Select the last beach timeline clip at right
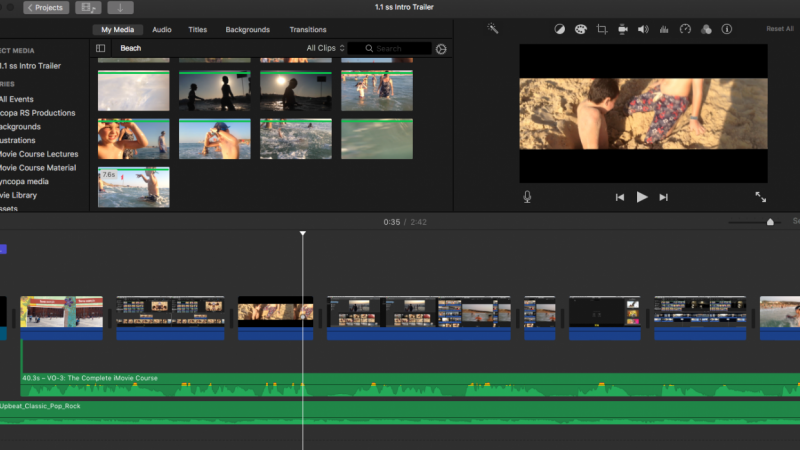The width and height of the screenshot is (800, 450). 780,317
